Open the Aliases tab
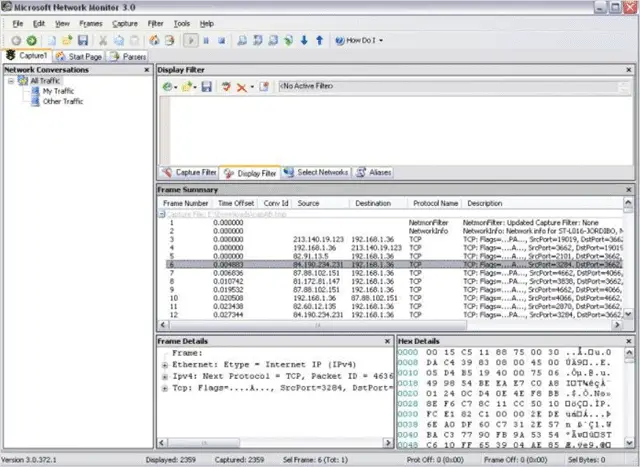The height and width of the screenshot is (467, 640). pyautogui.click(x=373, y=172)
